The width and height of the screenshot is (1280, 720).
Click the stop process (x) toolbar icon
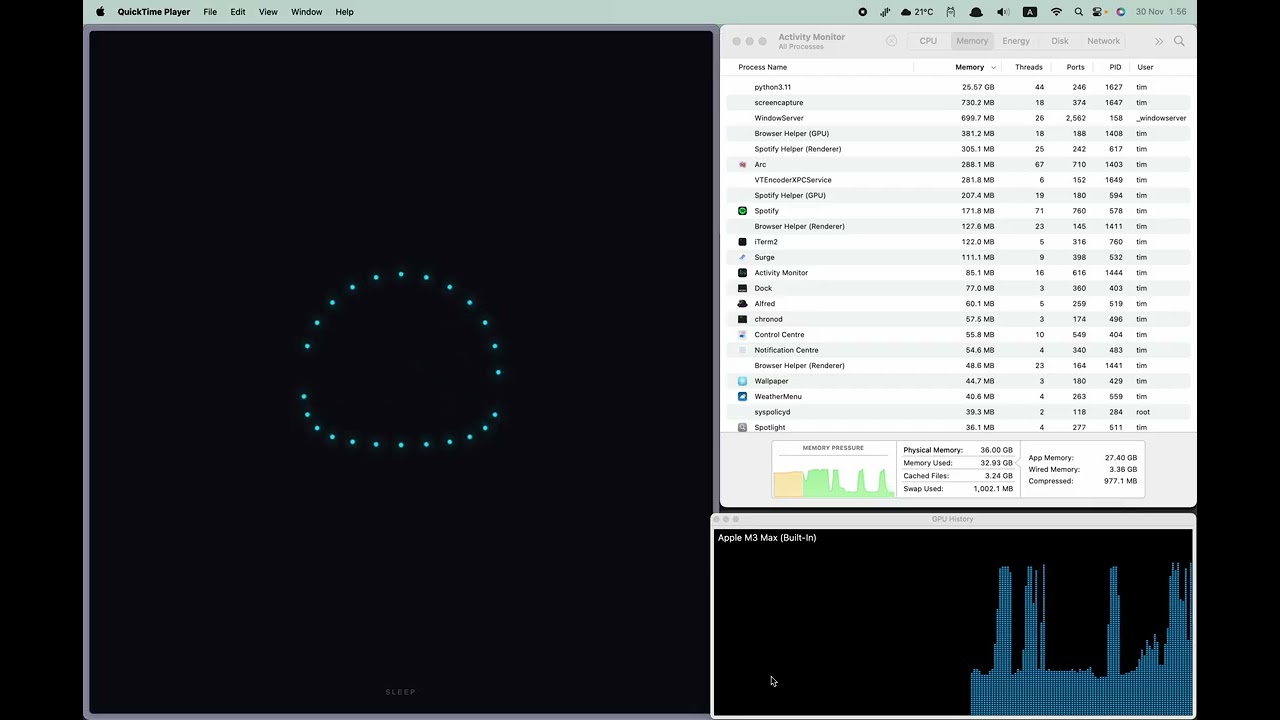[x=891, y=41]
